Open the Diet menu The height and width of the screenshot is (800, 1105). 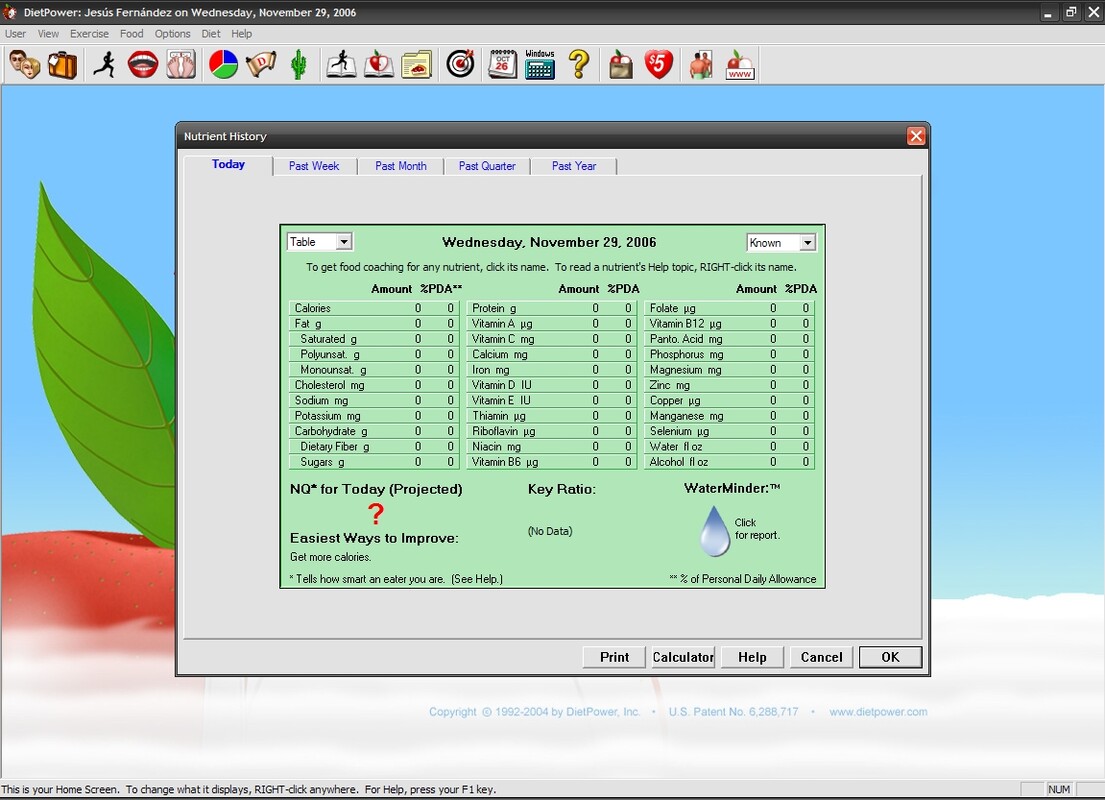coord(211,34)
